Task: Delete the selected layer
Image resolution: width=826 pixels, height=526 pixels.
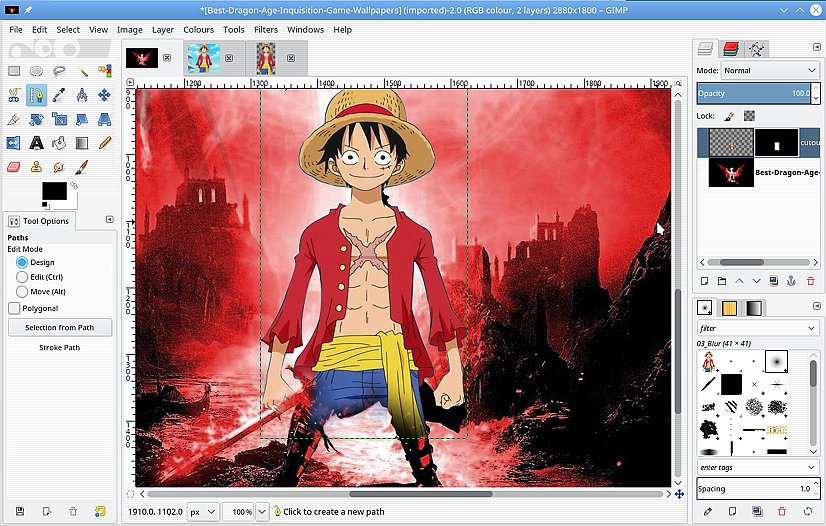Action: (x=811, y=281)
